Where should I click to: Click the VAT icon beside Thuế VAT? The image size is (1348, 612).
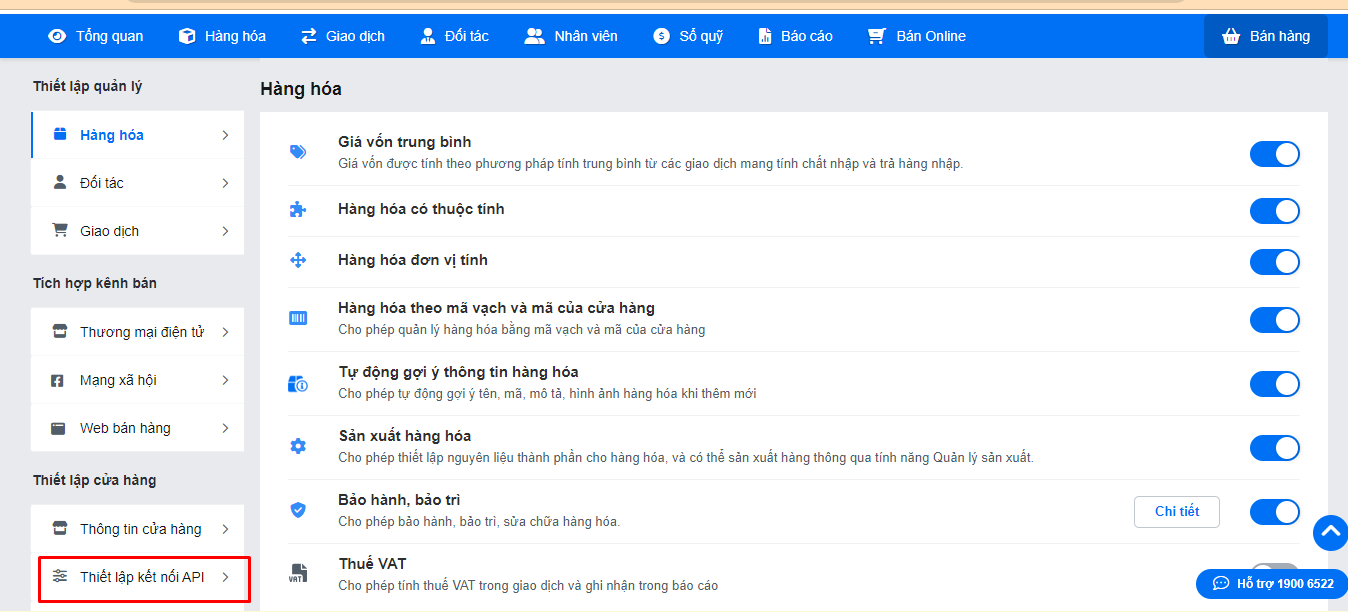click(298, 574)
